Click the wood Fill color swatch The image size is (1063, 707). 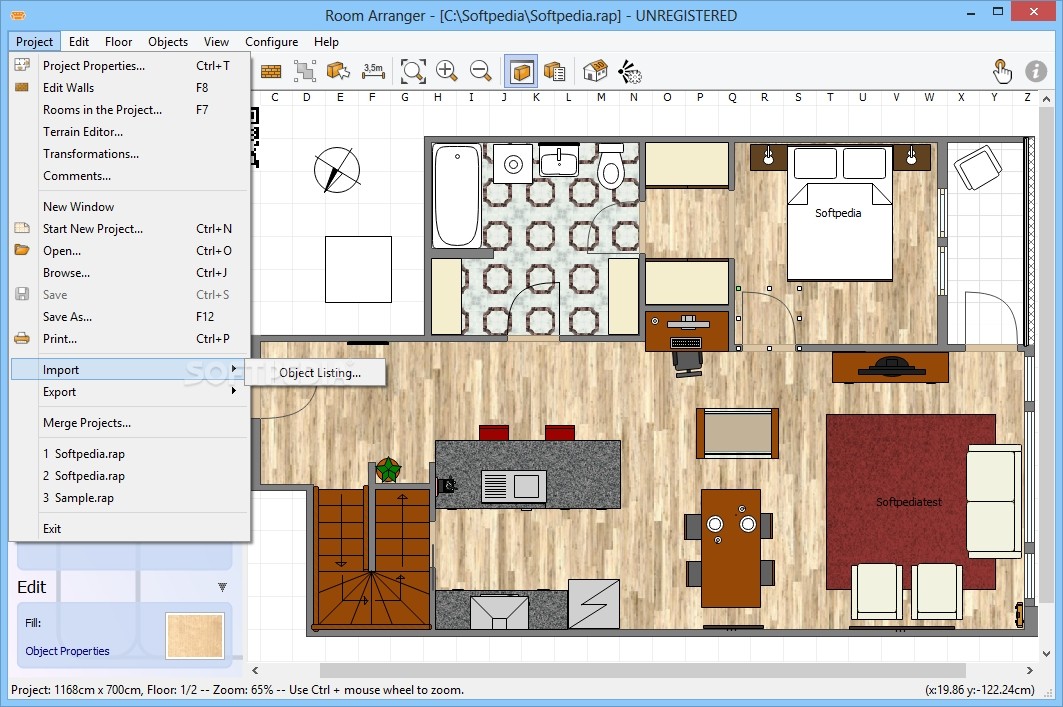[195, 635]
